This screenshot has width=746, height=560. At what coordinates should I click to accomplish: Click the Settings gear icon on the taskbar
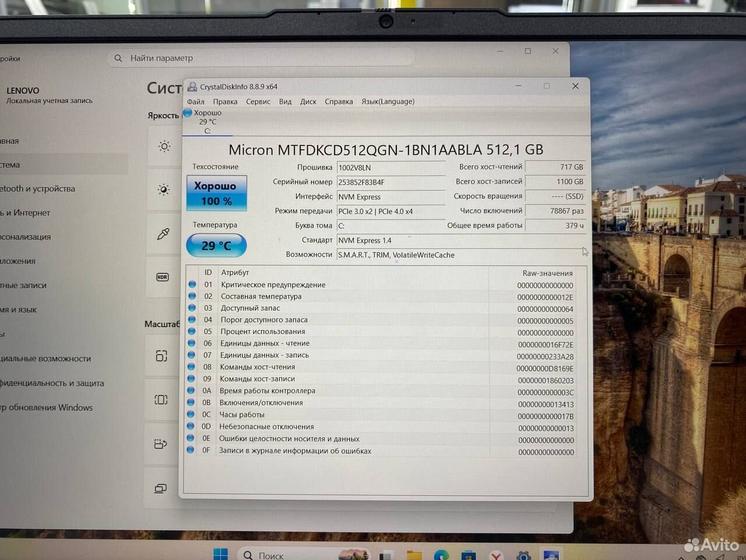coord(524,555)
